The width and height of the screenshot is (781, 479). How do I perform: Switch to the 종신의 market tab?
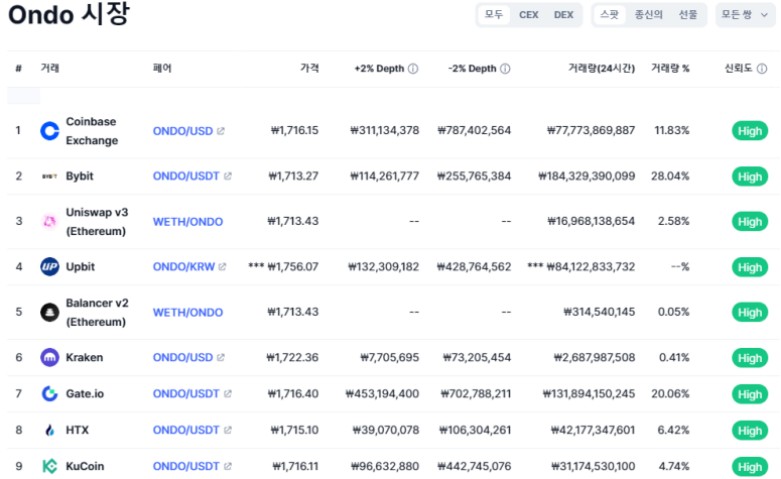tap(649, 15)
